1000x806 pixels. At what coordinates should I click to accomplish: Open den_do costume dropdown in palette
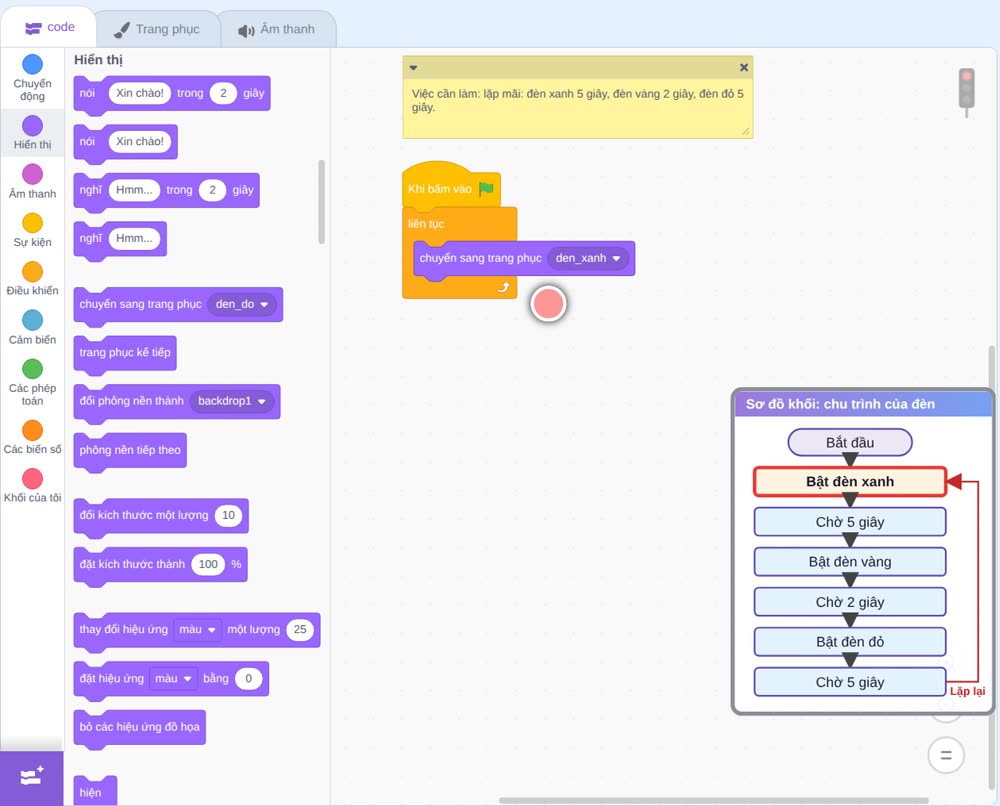[242, 304]
